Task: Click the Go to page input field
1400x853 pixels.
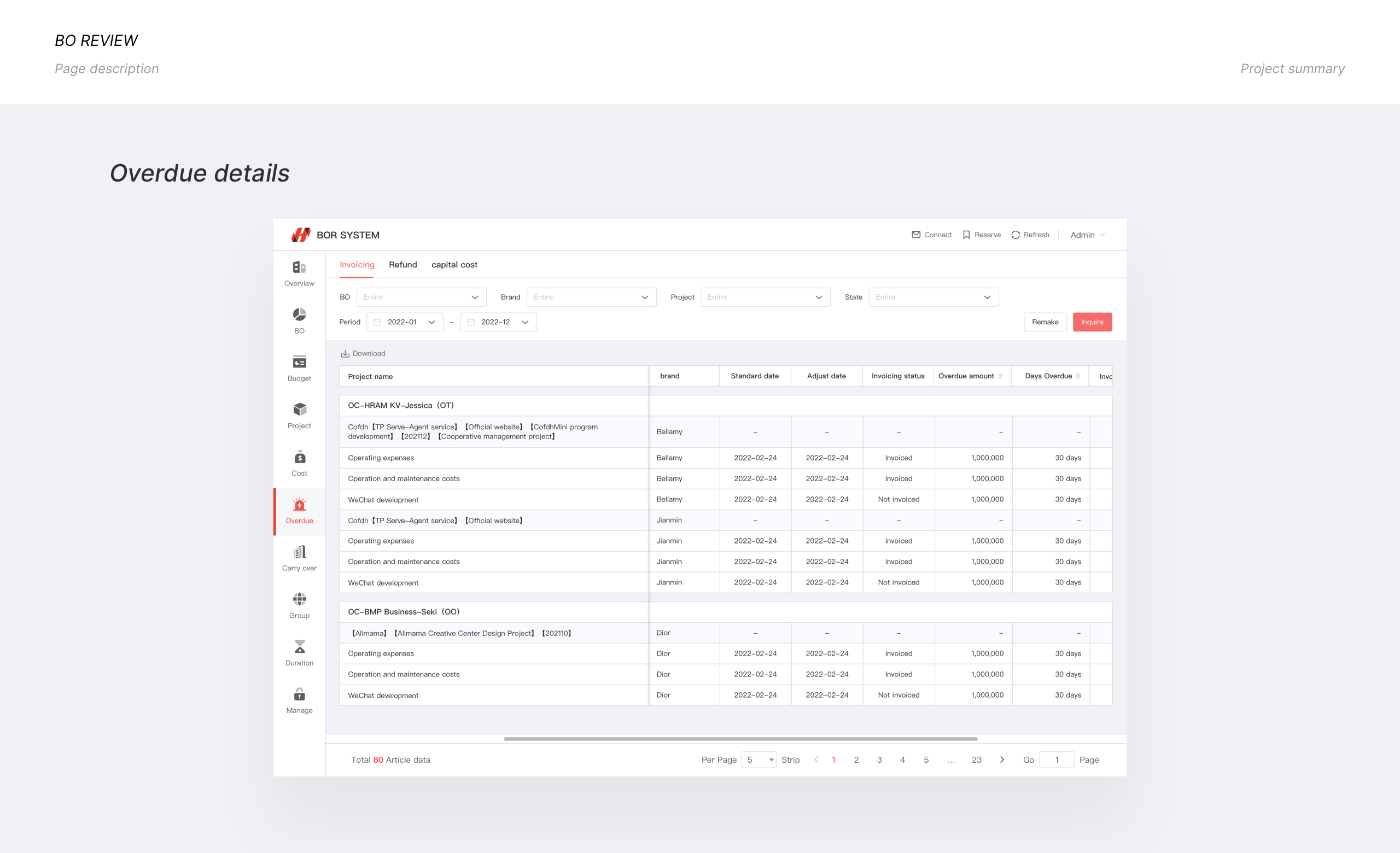Action: click(1057, 760)
